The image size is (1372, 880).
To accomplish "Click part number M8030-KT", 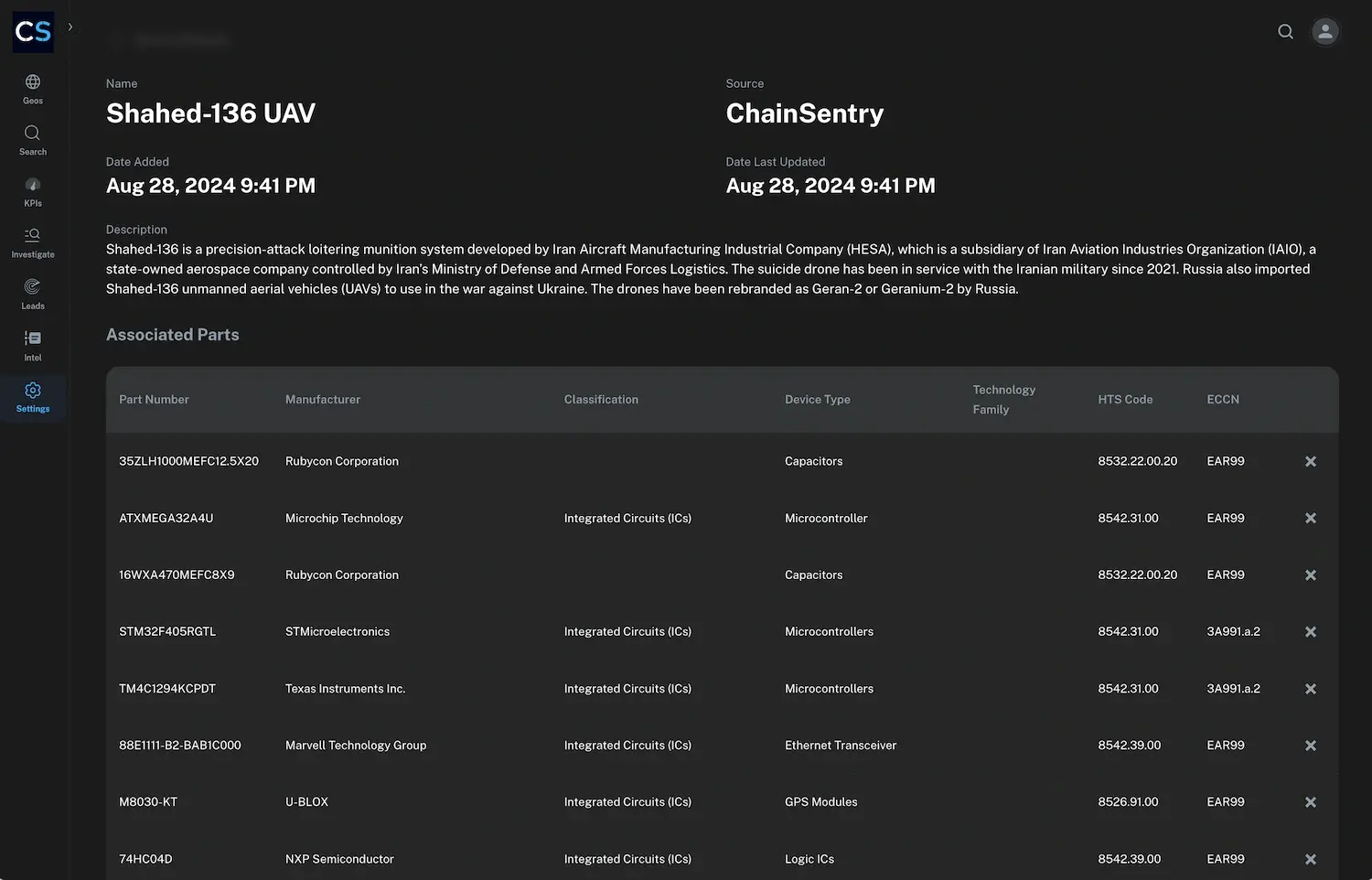I will 148,801.
